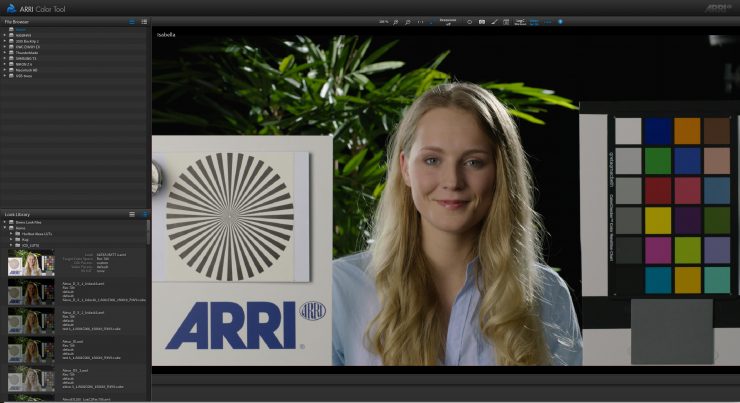The image size is (740, 403).
Task: Switch File Browser to list view icon
Action: click(132, 21)
